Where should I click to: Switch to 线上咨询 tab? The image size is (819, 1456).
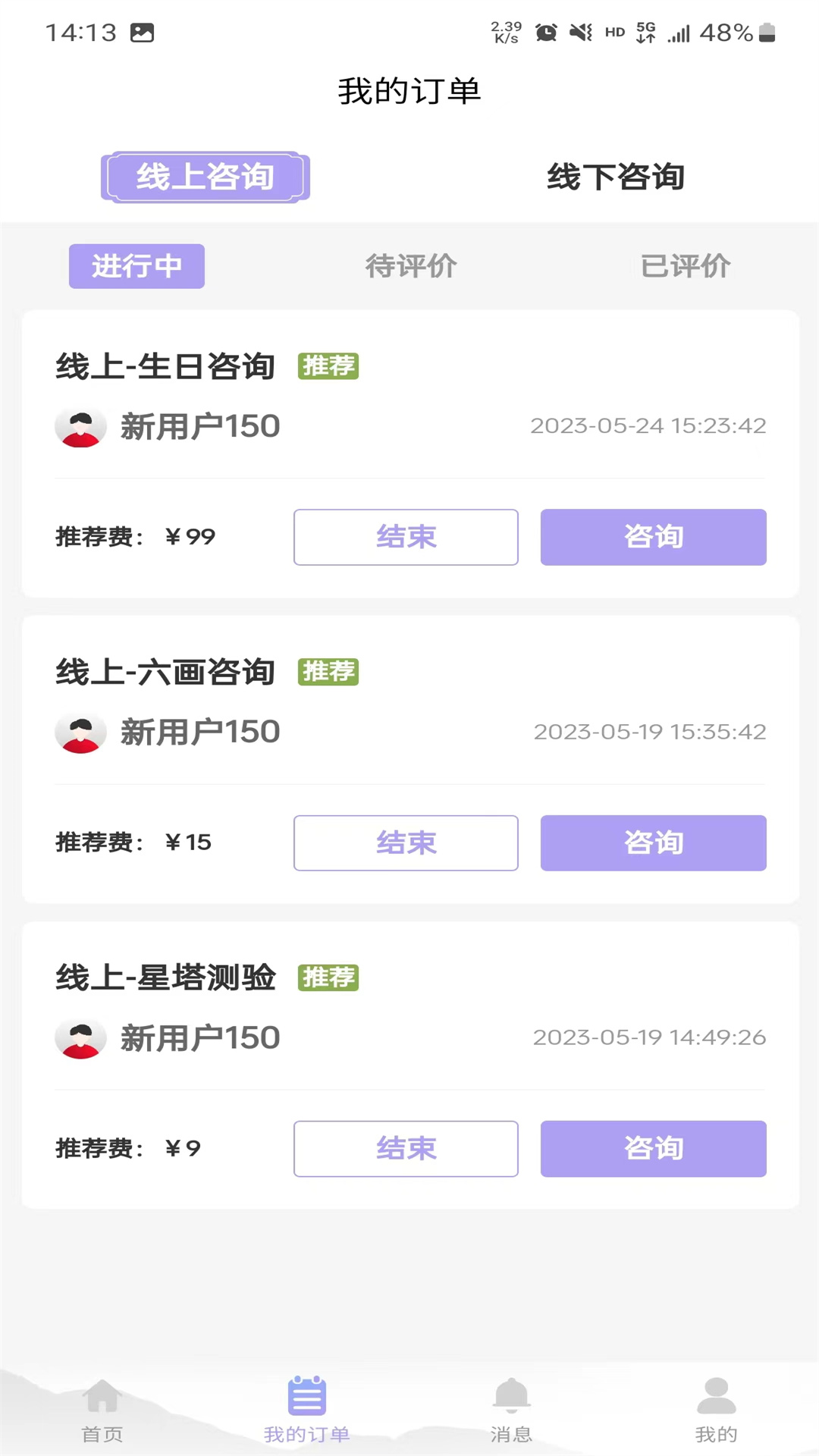[x=206, y=177]
